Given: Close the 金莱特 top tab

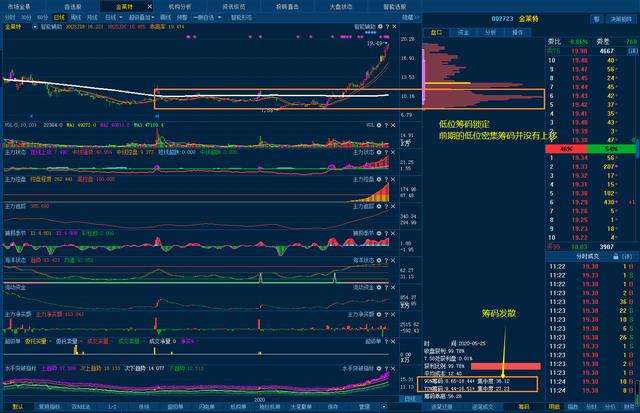Looking at the screenshot, I should click(x=149, y=7).
